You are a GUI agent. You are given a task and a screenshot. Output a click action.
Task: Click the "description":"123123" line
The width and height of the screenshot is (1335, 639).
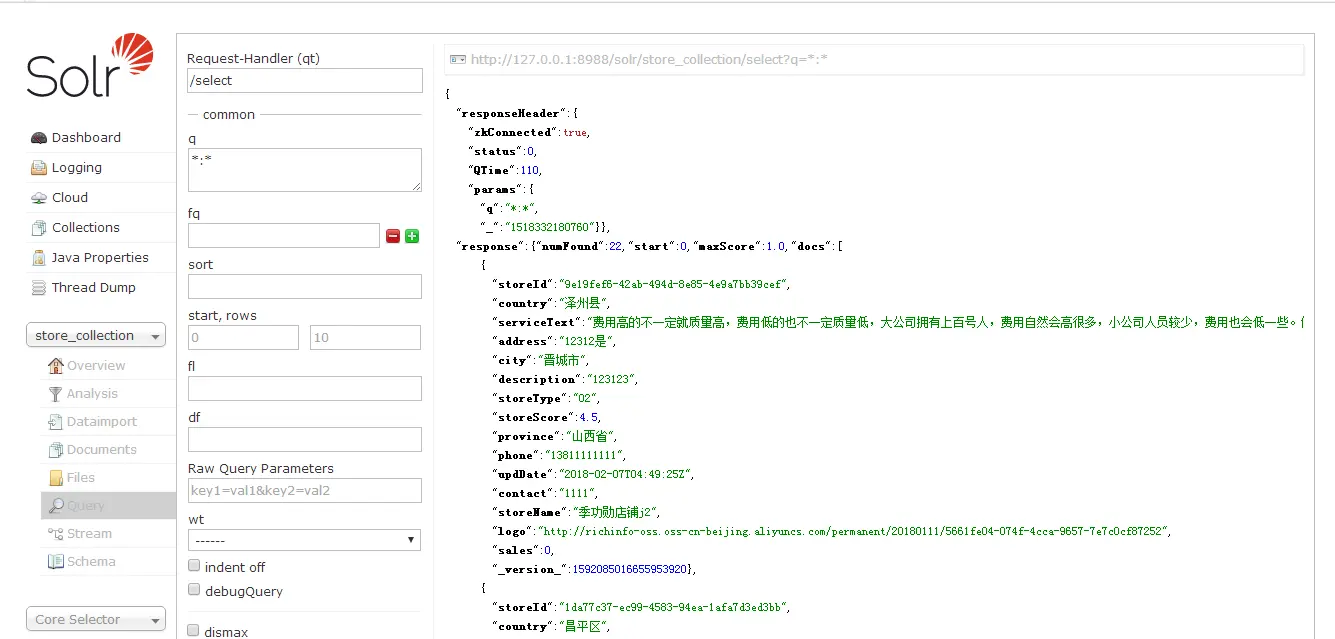point(565,379)
